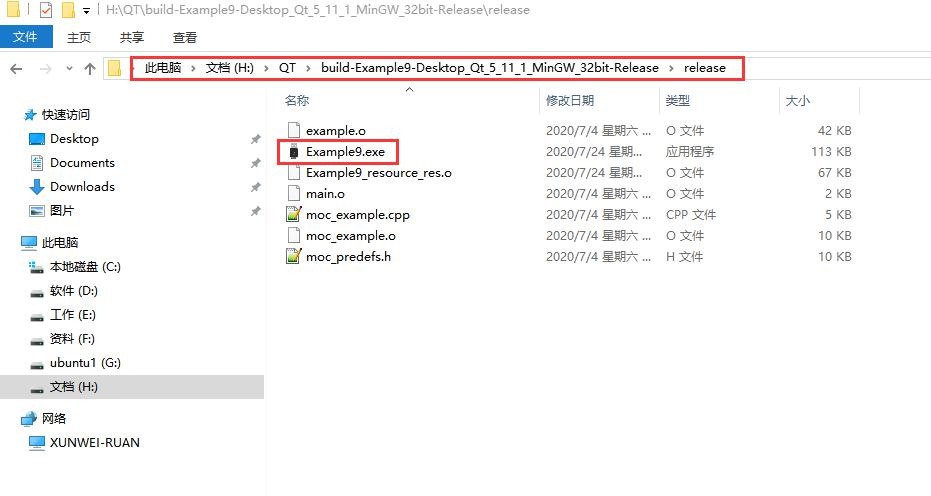
Task: Click release in the address bar
Action: [705, 68]
